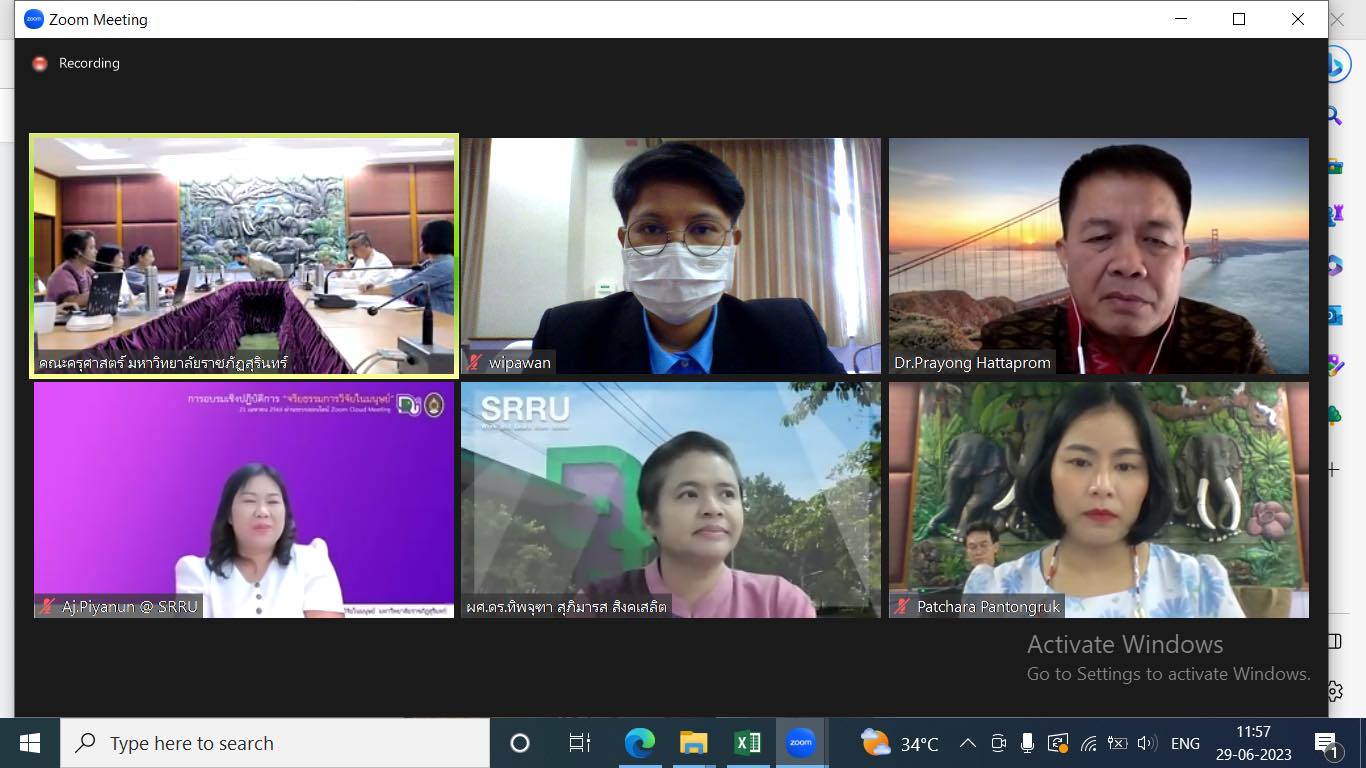Open File Explorer from the taskbar
Image resolution: width=1366 pixels, height=768 pixels.
click(693, 743)
